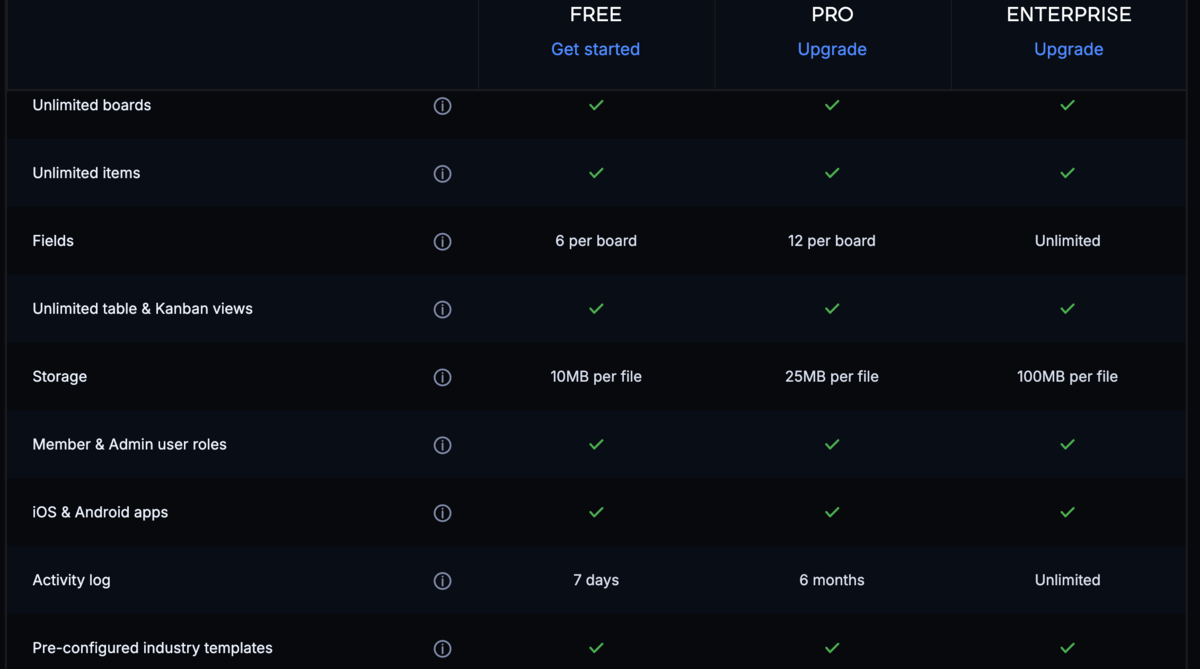
Task: Click the info icon next to Unlimited items
Action: point(442,174)
